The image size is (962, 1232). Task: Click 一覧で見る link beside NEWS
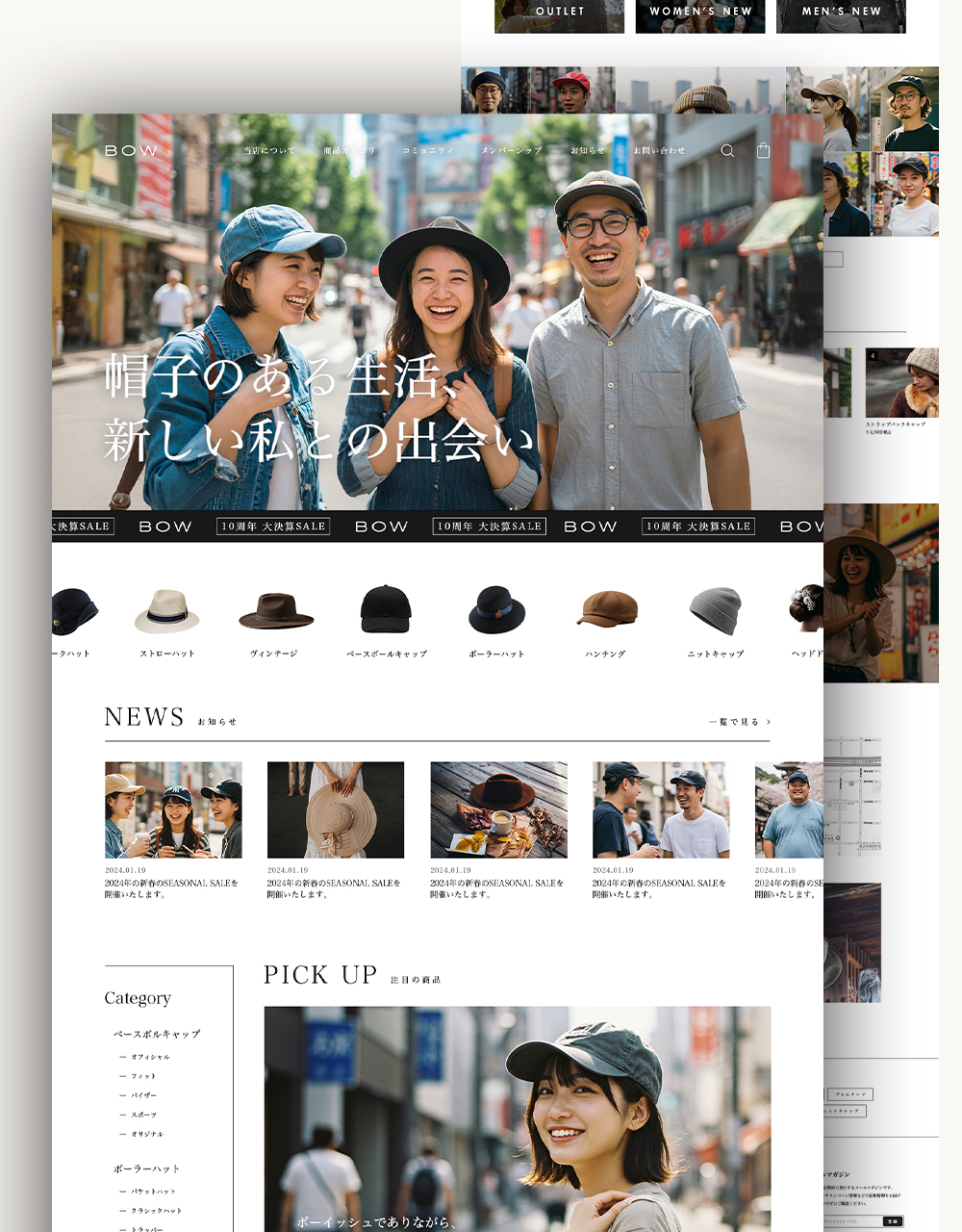(739, 722)
